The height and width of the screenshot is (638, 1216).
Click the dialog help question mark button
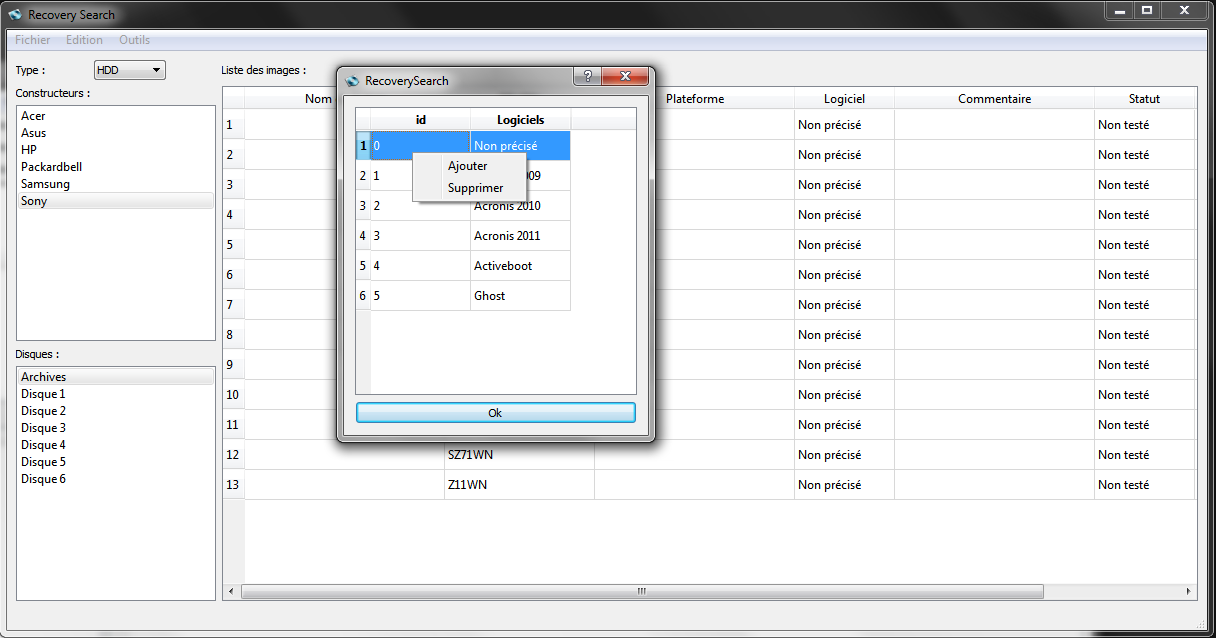tap(588, 77)
